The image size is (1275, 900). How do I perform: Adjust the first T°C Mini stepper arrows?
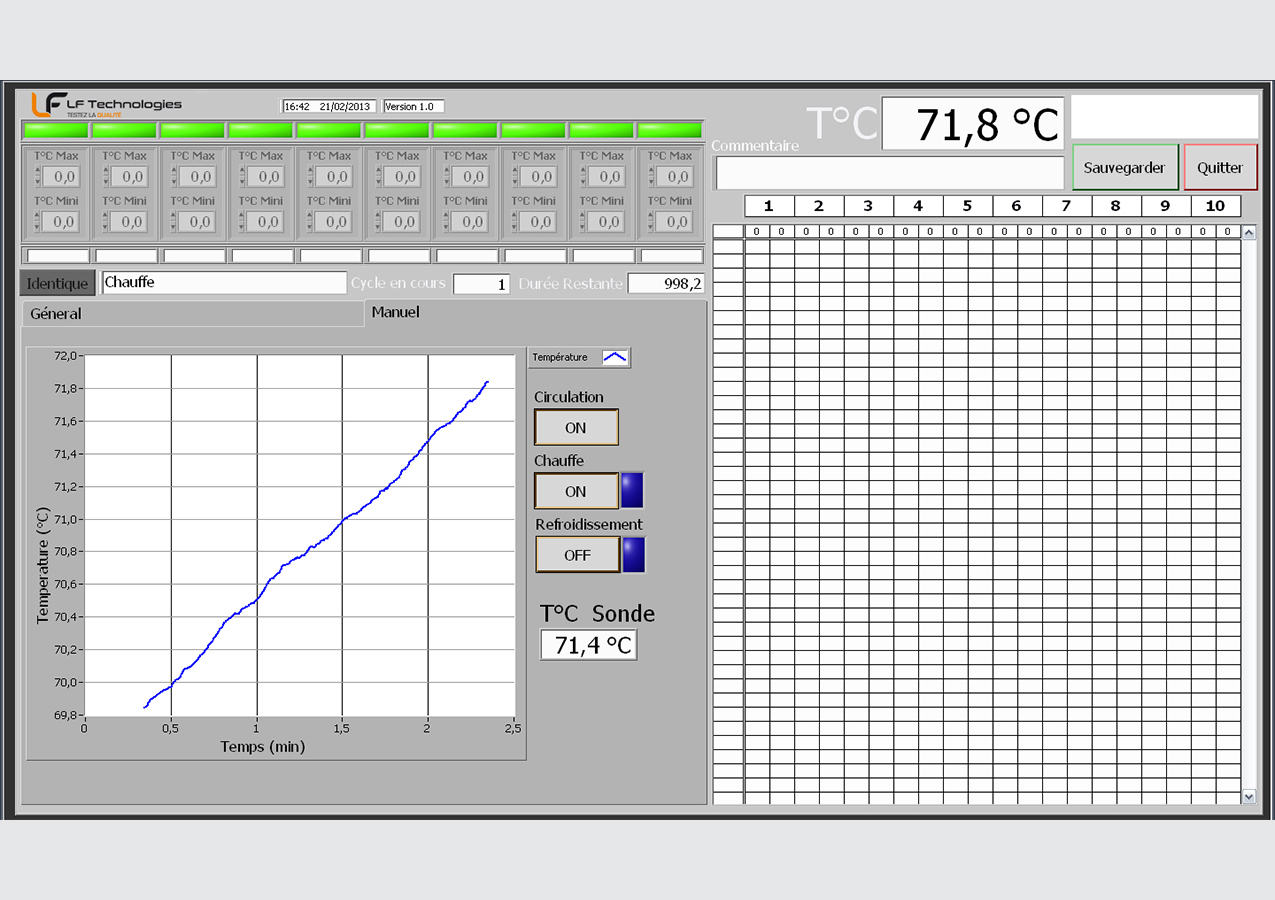pos(38,222)
